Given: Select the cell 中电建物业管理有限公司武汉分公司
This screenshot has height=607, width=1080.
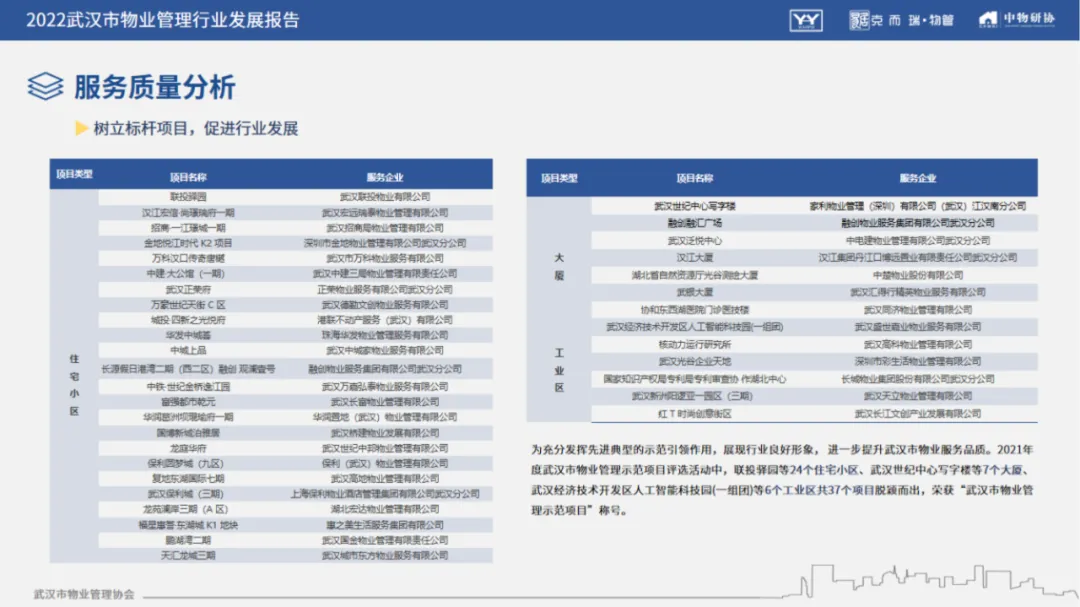Looking at the screenshot, I should [917, 240].
